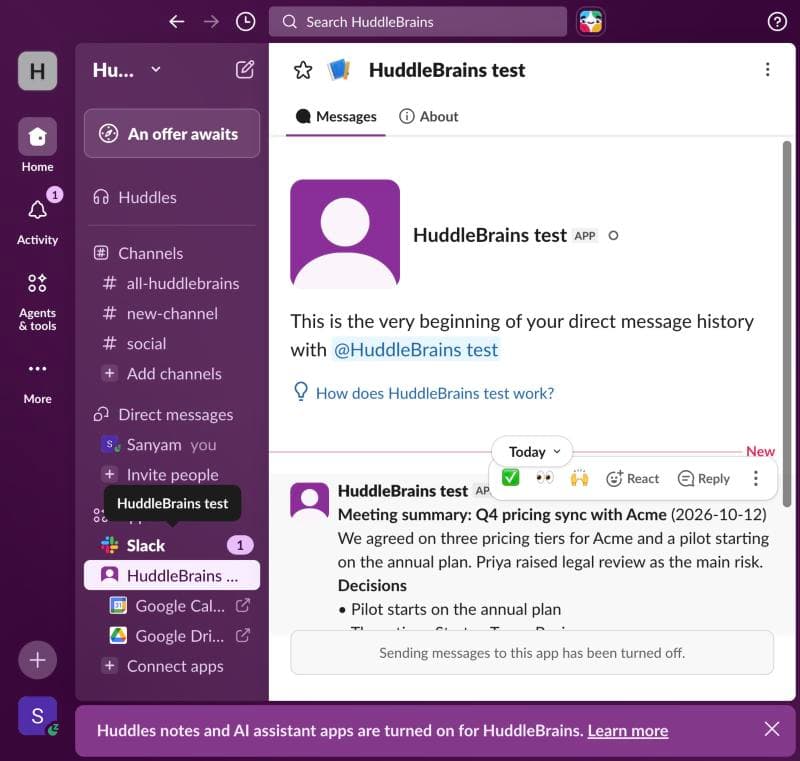This screenshot has height=761, width=800.
Task: Open the social channel
Action: coord(172,343)
